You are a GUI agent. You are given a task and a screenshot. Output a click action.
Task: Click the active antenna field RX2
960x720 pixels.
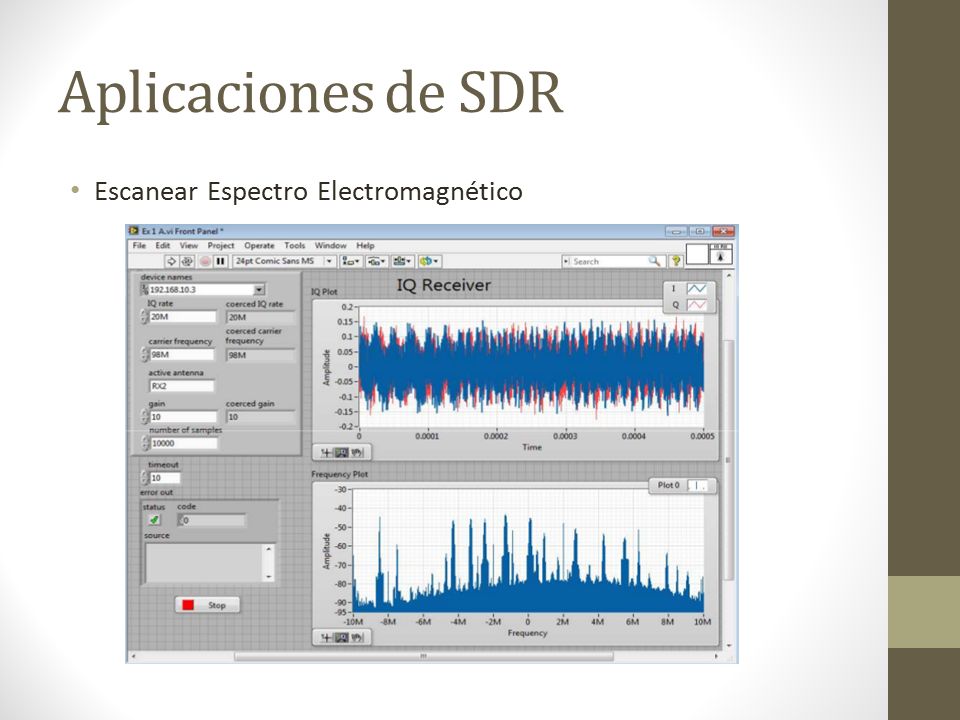tap(182, 386)
